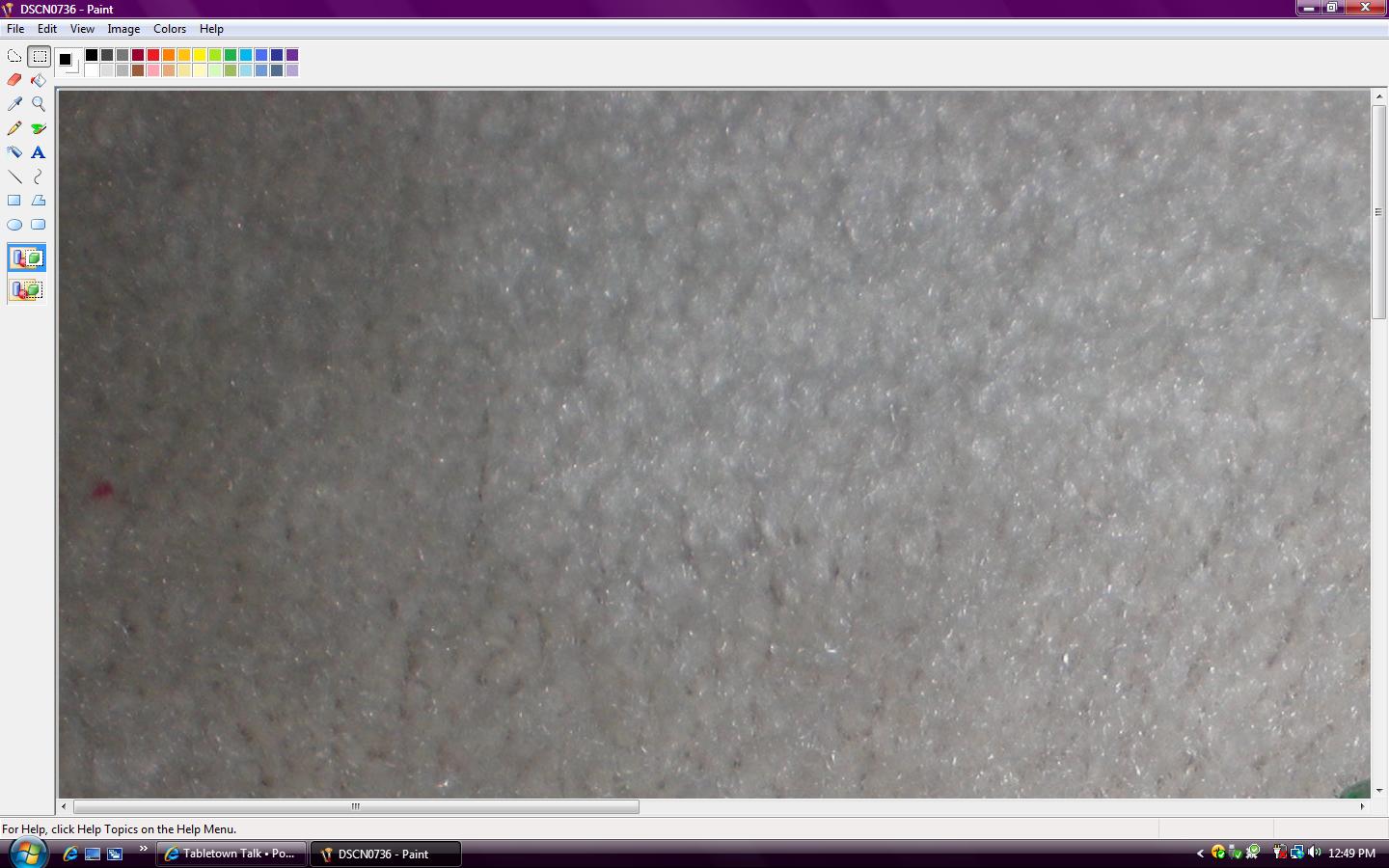Image resolution: width=1389 pixels, height=868 pixels.
Task: Click the horizontal scrollbar left arrow
Action: pyautogui.click(x=64, y=806)
